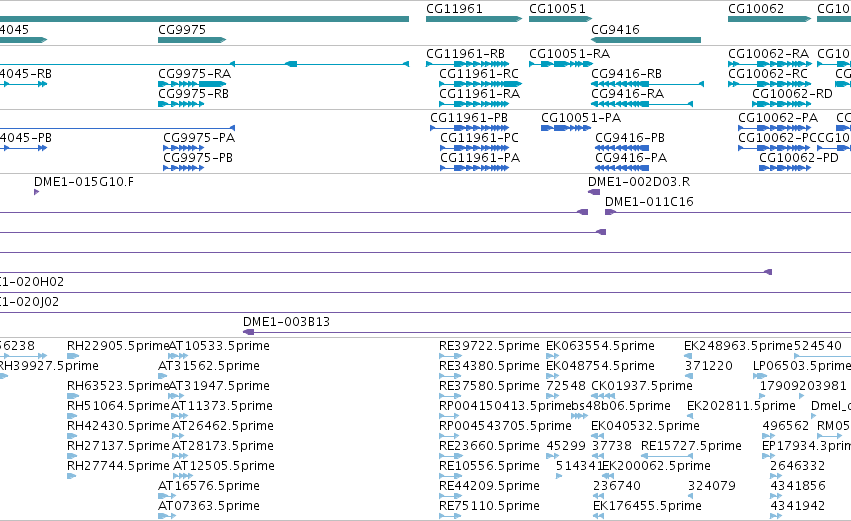Click transcript CG10062-RA
The width and height of the screenshot is (851, 521).
(x=770, y=64)
